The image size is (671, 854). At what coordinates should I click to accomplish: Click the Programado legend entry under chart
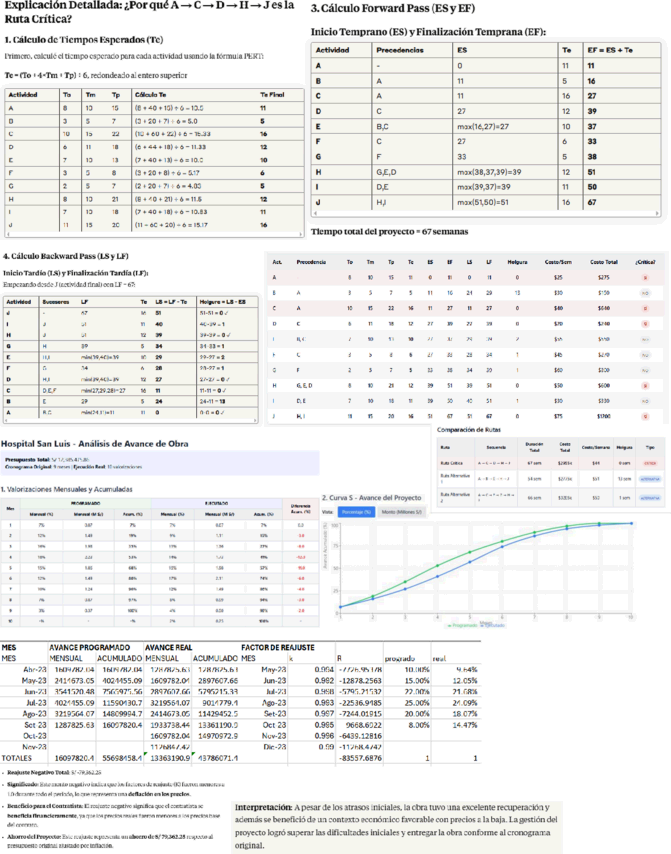(462, 625)
